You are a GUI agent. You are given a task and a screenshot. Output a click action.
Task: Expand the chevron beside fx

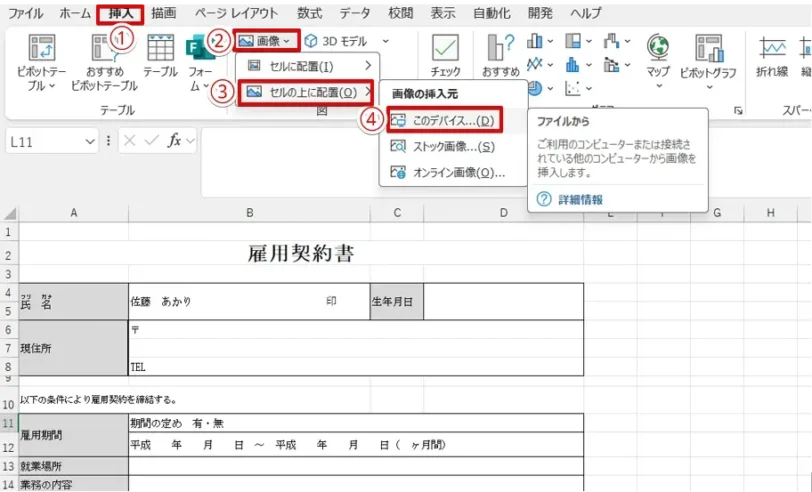(190, 140)
